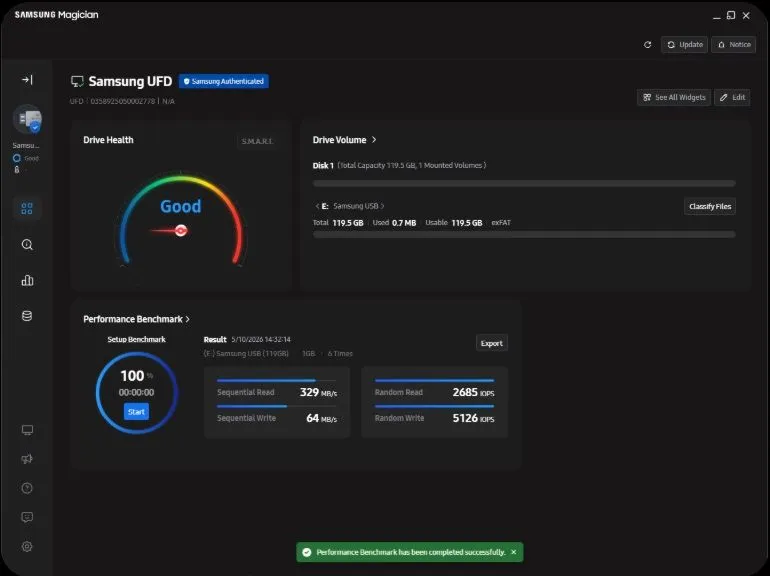Open the settings gear icon in sidebar
Viewport: 770px width, 576px height.
pos(27,546)
